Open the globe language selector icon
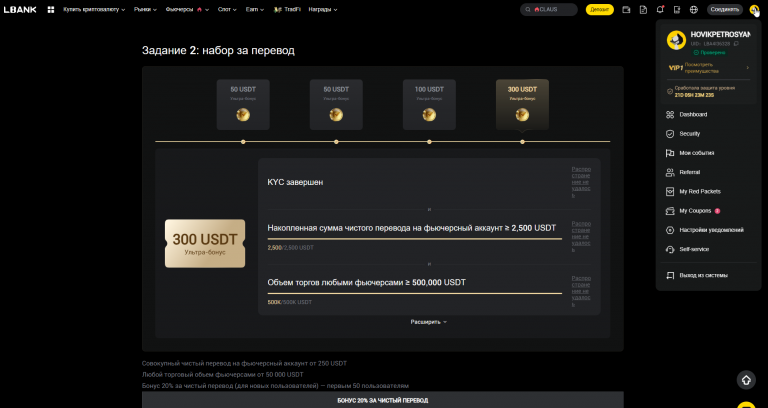The image size is (768, 408). pyautogui.click(x=694, y=9)
